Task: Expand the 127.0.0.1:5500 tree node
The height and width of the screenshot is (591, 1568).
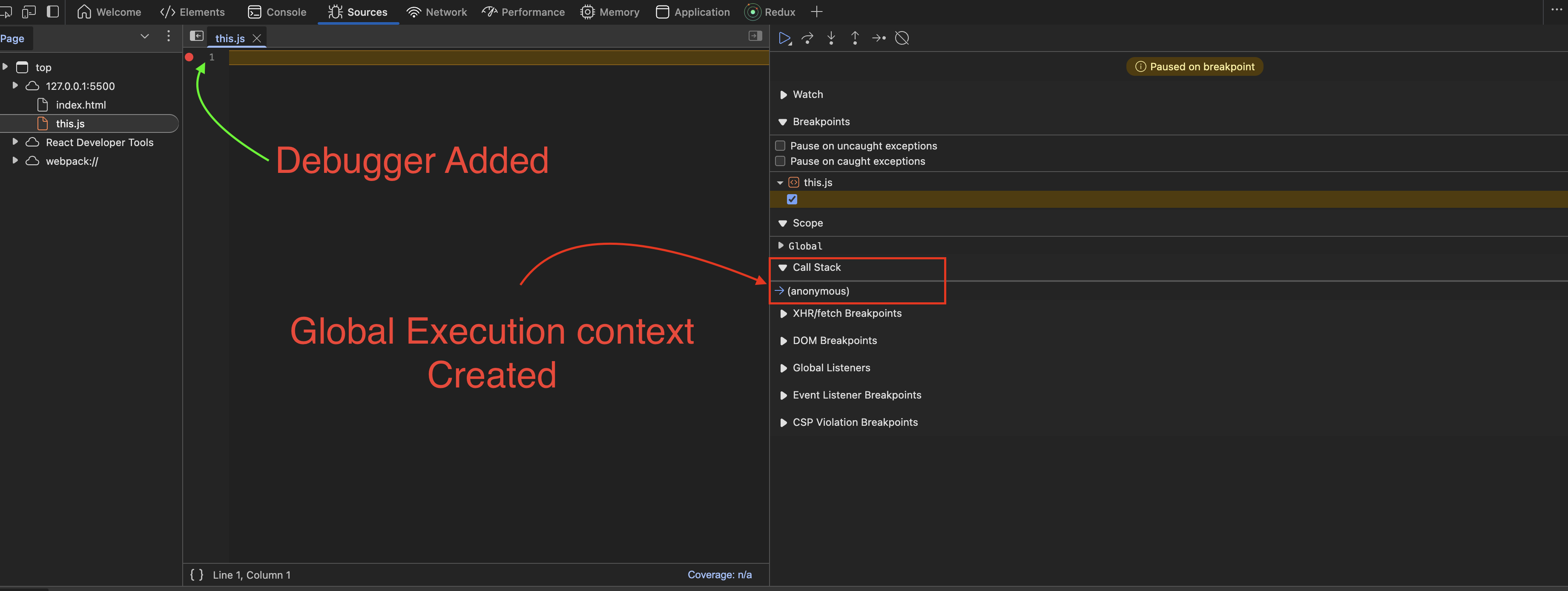Action: click(x=14, y=85)
